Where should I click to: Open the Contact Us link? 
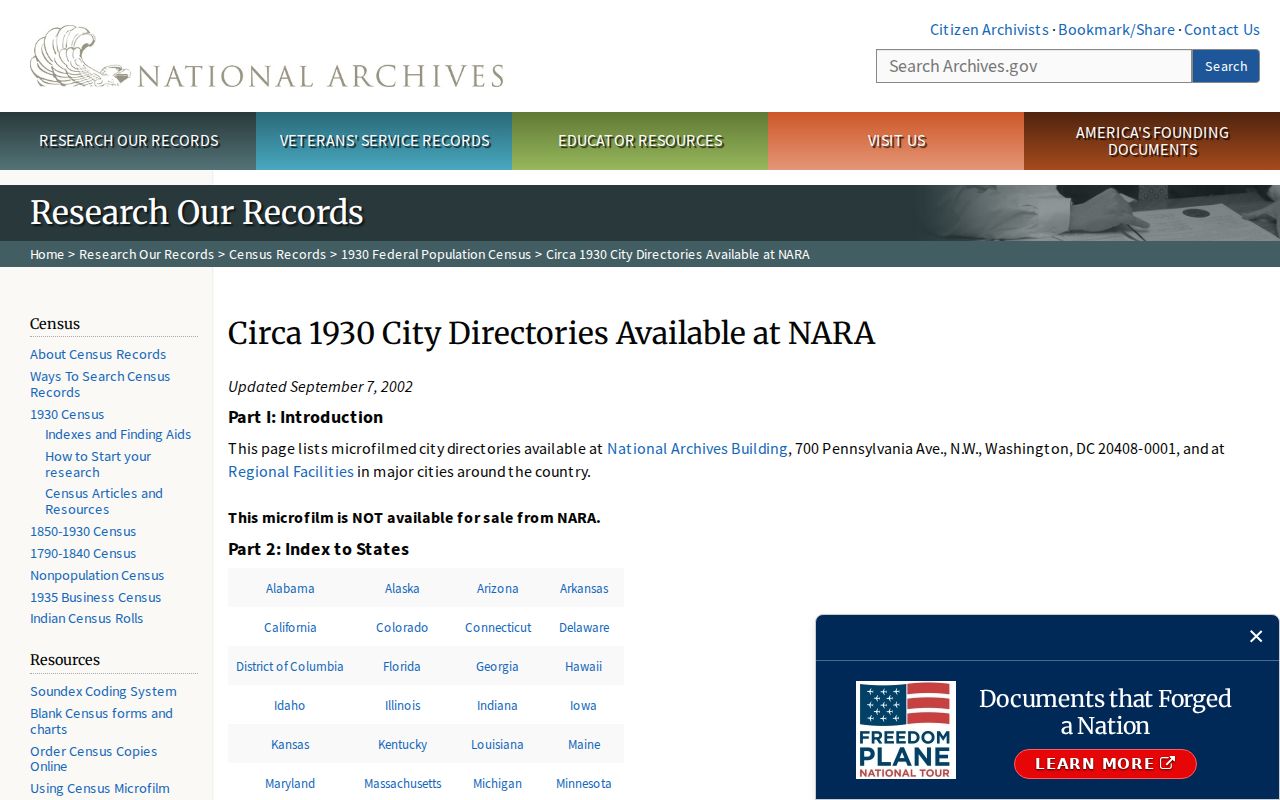(x=1222, y=30)
